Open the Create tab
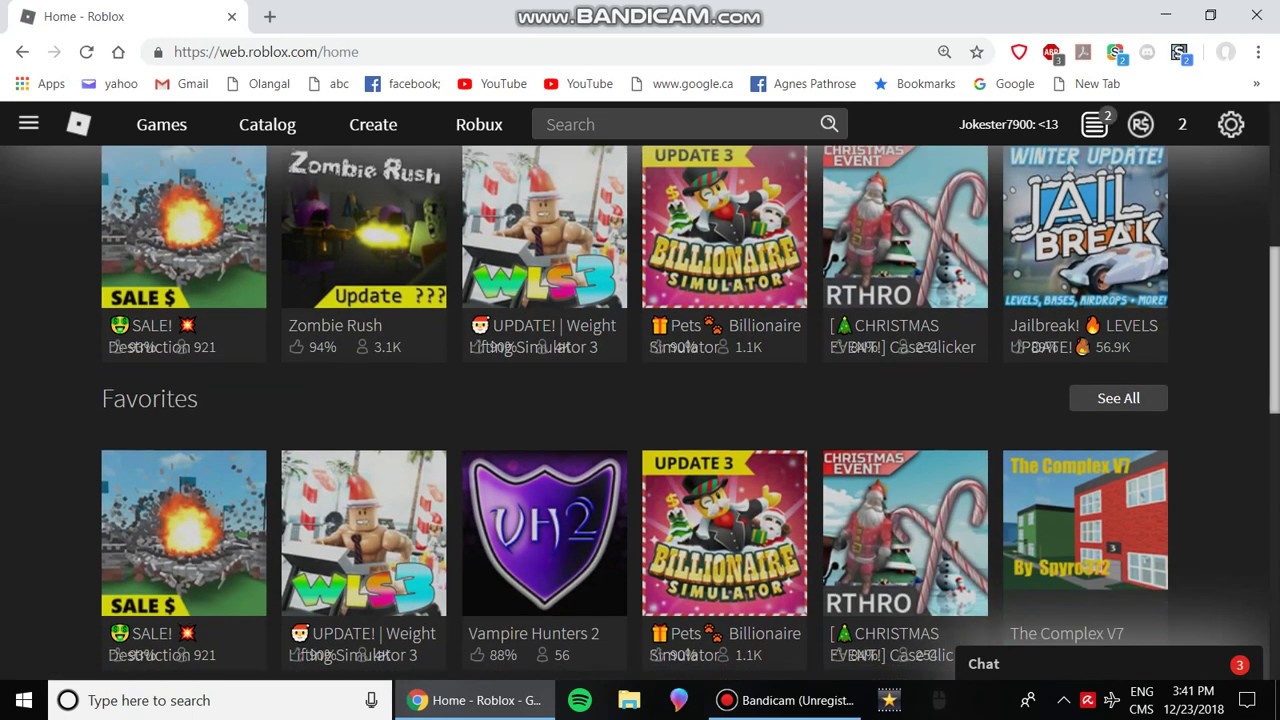 point(373,124)
